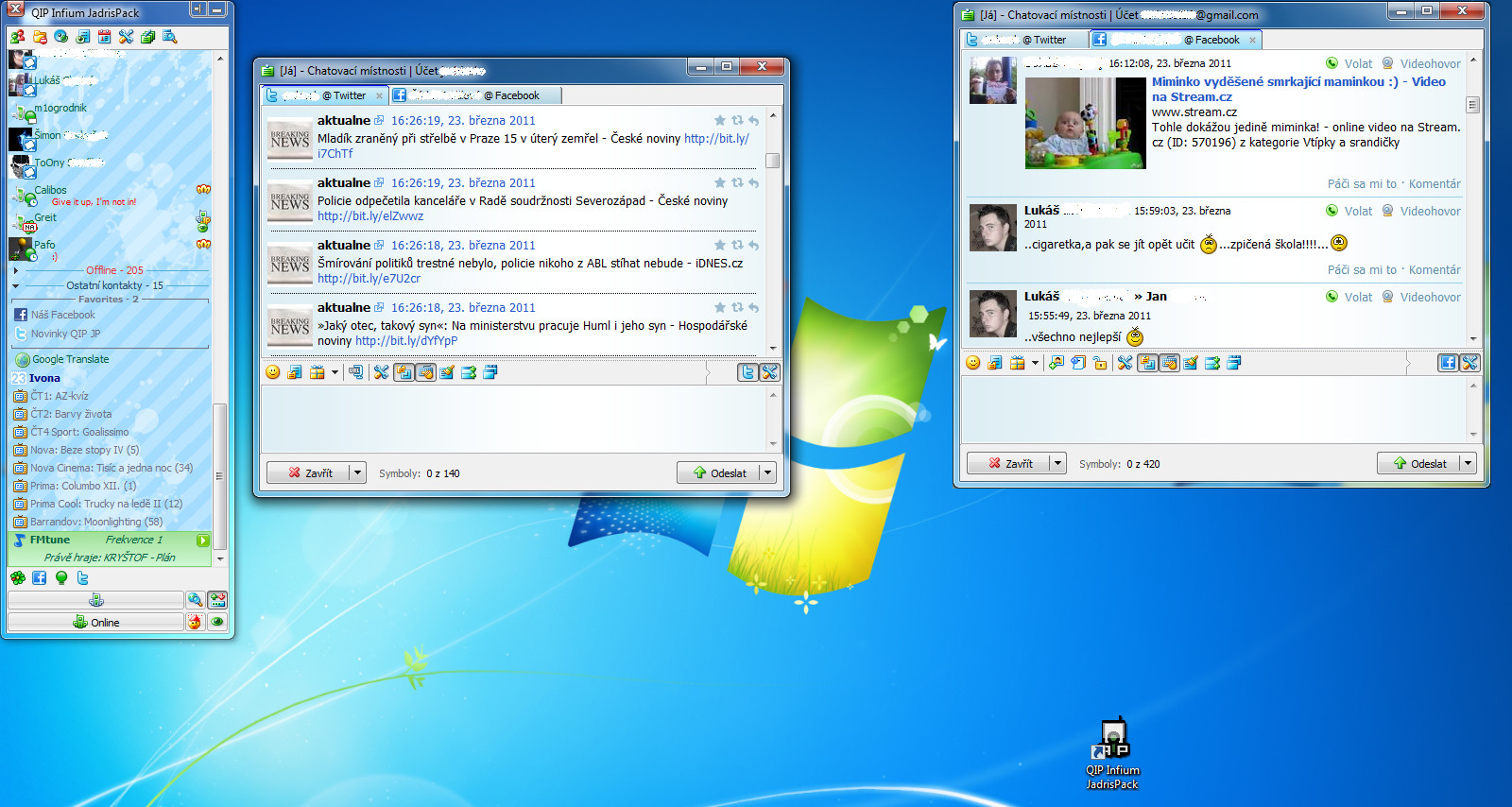Open settings wrench icon in QIP main toolbar
Screen dimensions: 1512x807
(x=127, y=37)
